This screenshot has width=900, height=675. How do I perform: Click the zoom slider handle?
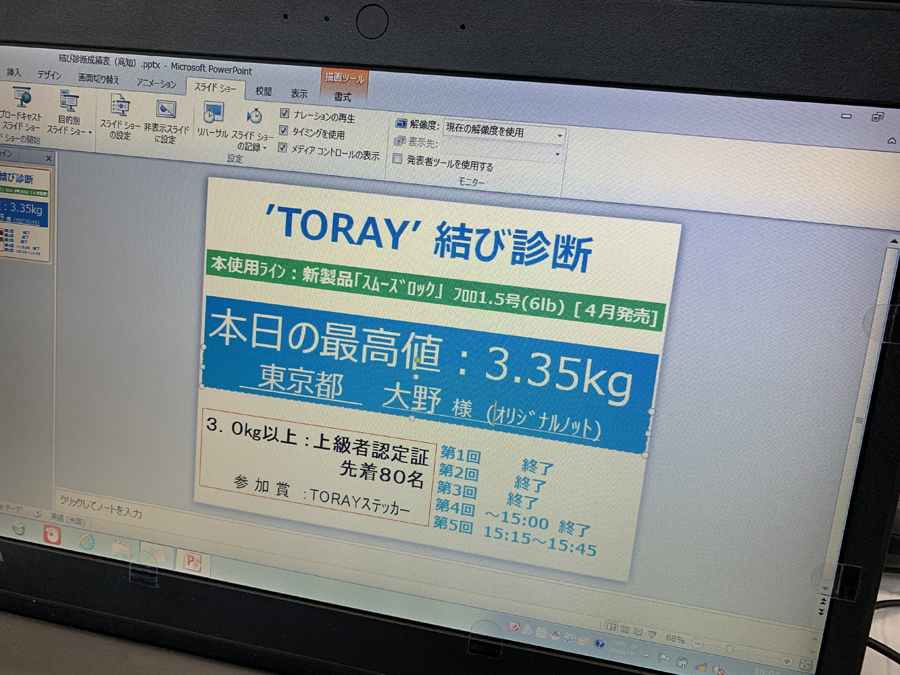tap(730, 649)
